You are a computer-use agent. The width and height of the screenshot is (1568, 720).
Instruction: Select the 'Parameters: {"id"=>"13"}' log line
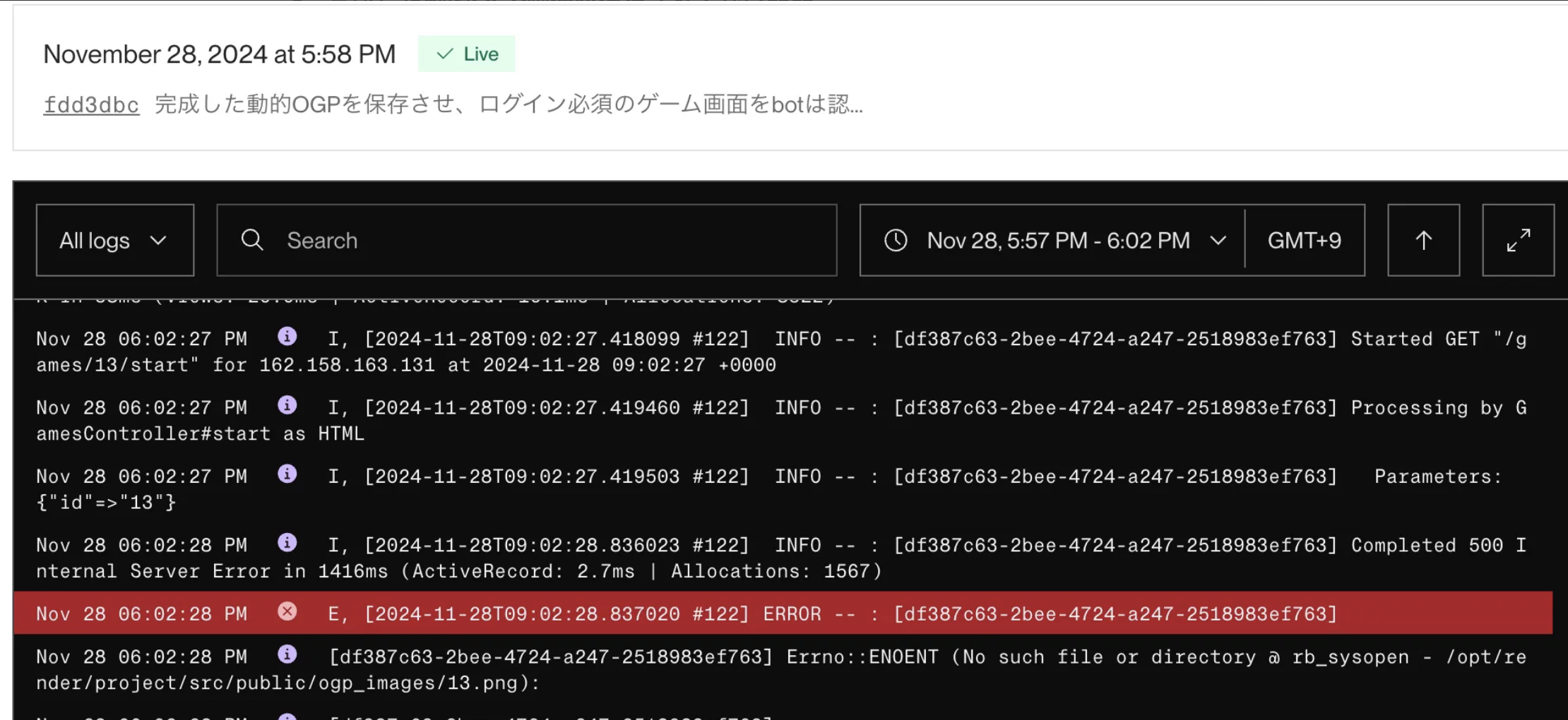click(x=783, y=489)
